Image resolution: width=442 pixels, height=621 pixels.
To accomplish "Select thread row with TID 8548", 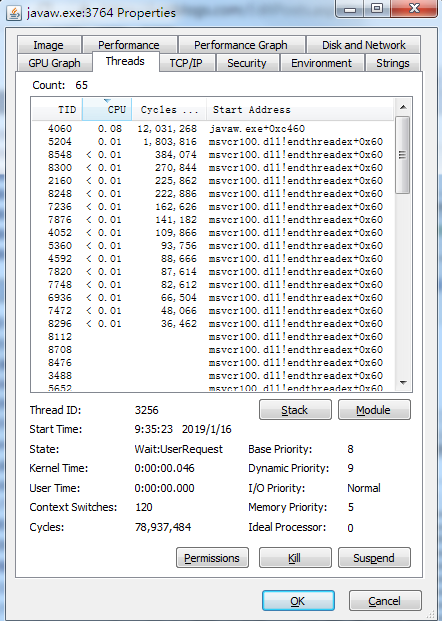I will 213,155.
